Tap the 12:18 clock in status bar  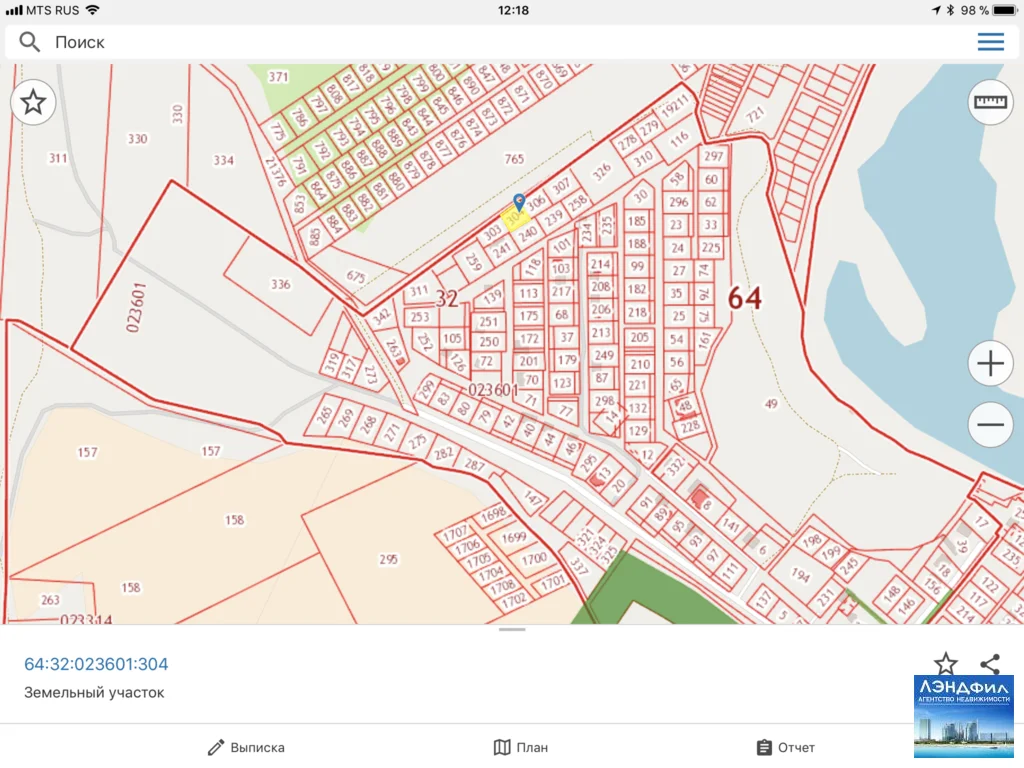[513, 10]
